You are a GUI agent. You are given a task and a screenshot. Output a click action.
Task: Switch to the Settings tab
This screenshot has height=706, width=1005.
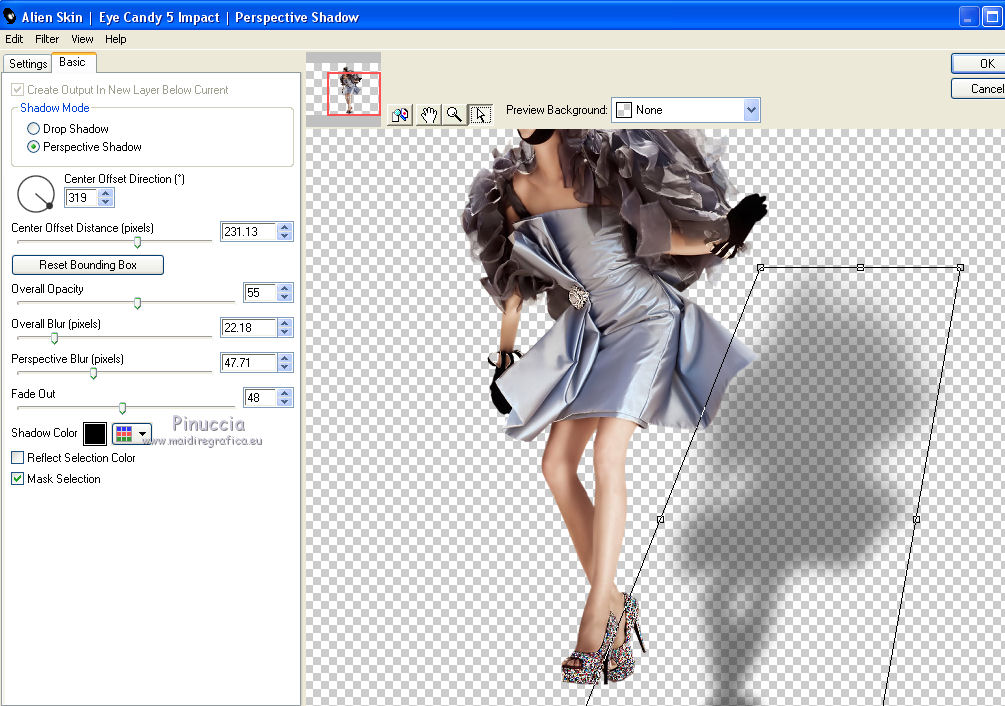click(x=28, y=63)
